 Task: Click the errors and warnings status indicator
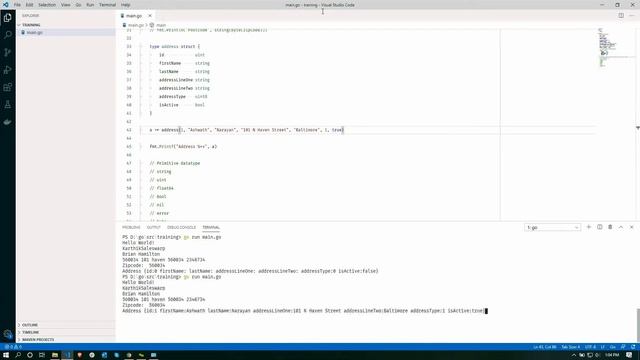[x=13, y=347]
